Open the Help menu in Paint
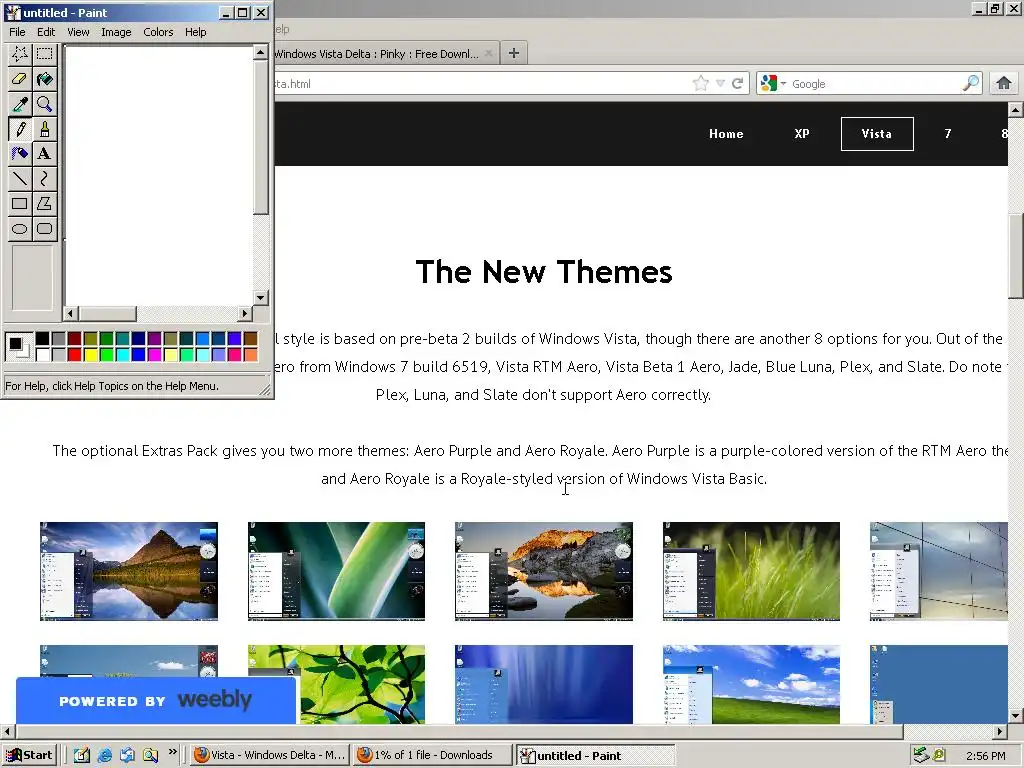This screenshot has width=1024, height=768. tap(195, 32)
